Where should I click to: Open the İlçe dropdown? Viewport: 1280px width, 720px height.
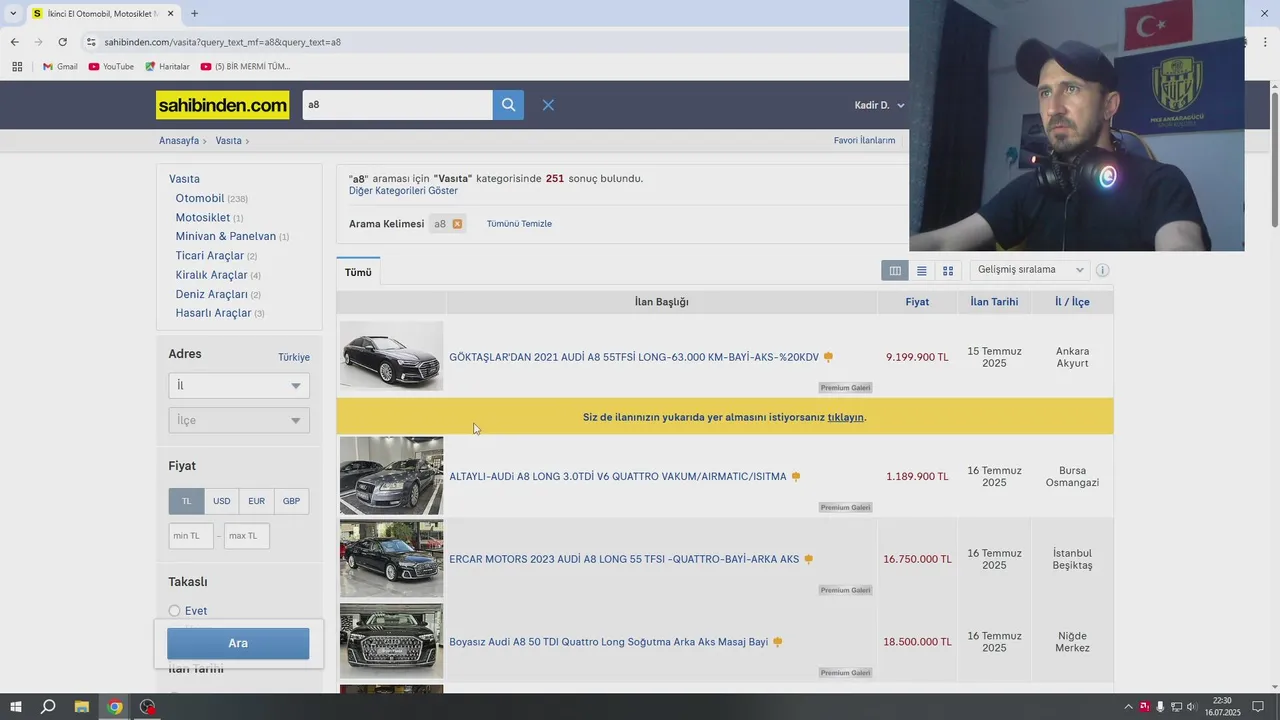coord(239,420)
